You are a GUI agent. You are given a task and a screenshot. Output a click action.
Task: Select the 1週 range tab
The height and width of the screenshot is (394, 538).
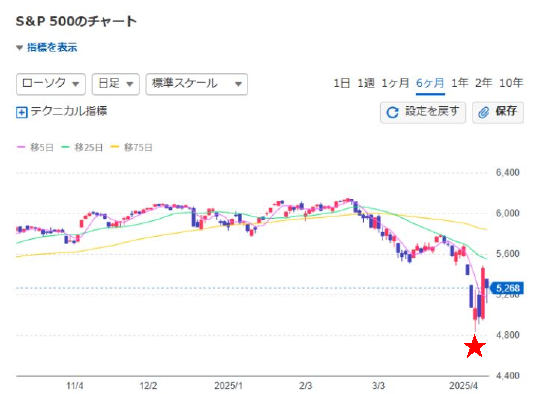[366, 83]
